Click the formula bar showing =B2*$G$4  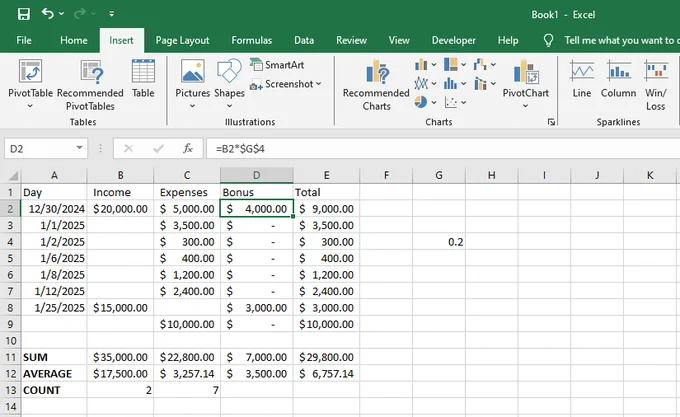coord(442,149)
